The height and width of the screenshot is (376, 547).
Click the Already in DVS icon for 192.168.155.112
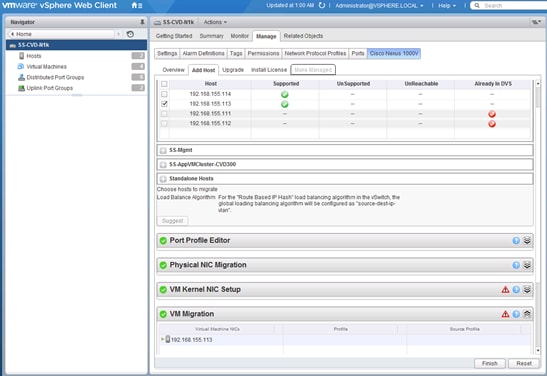[x=492, y=123]
